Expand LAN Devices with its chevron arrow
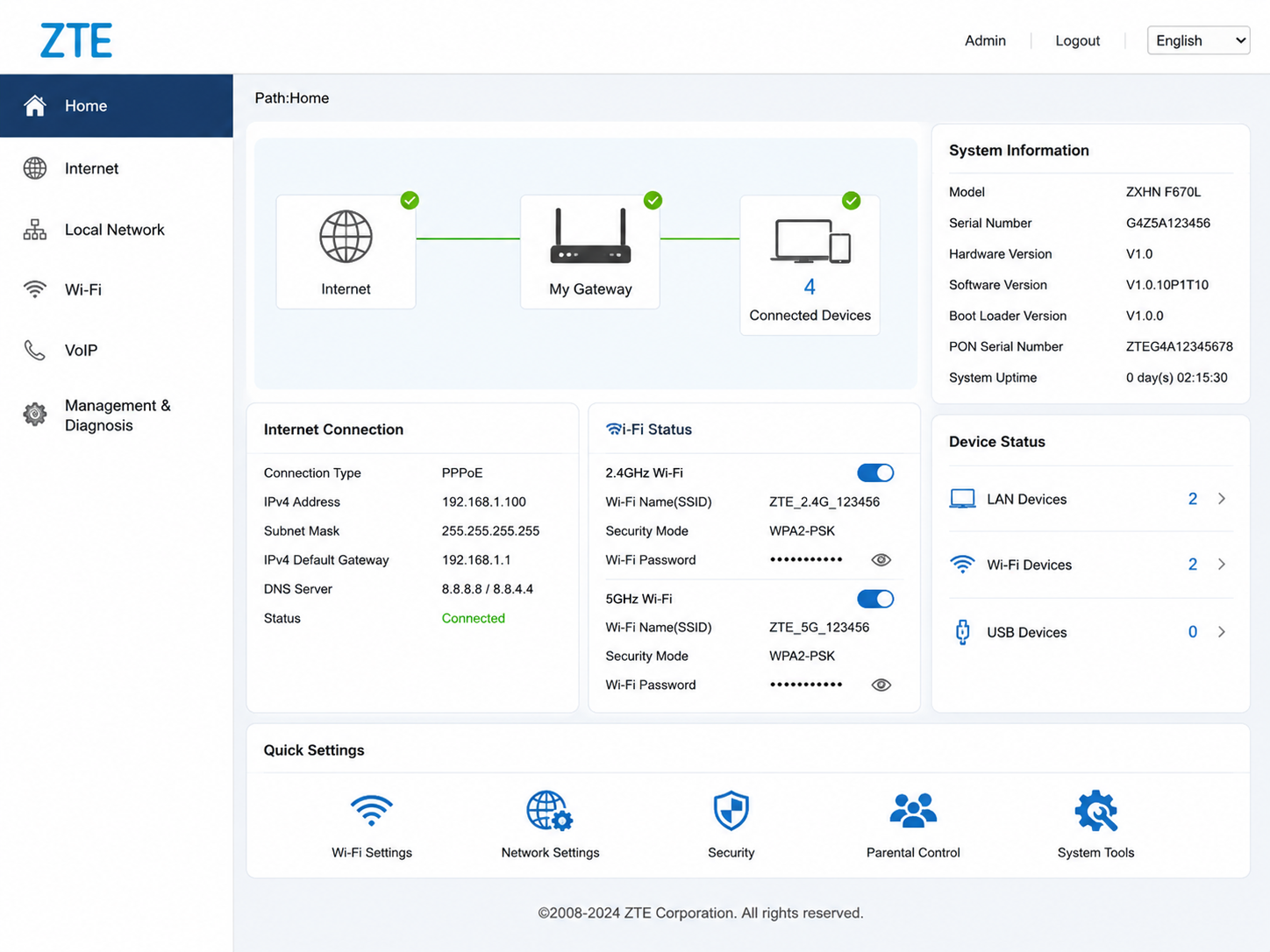 (x=1222, y=499)
